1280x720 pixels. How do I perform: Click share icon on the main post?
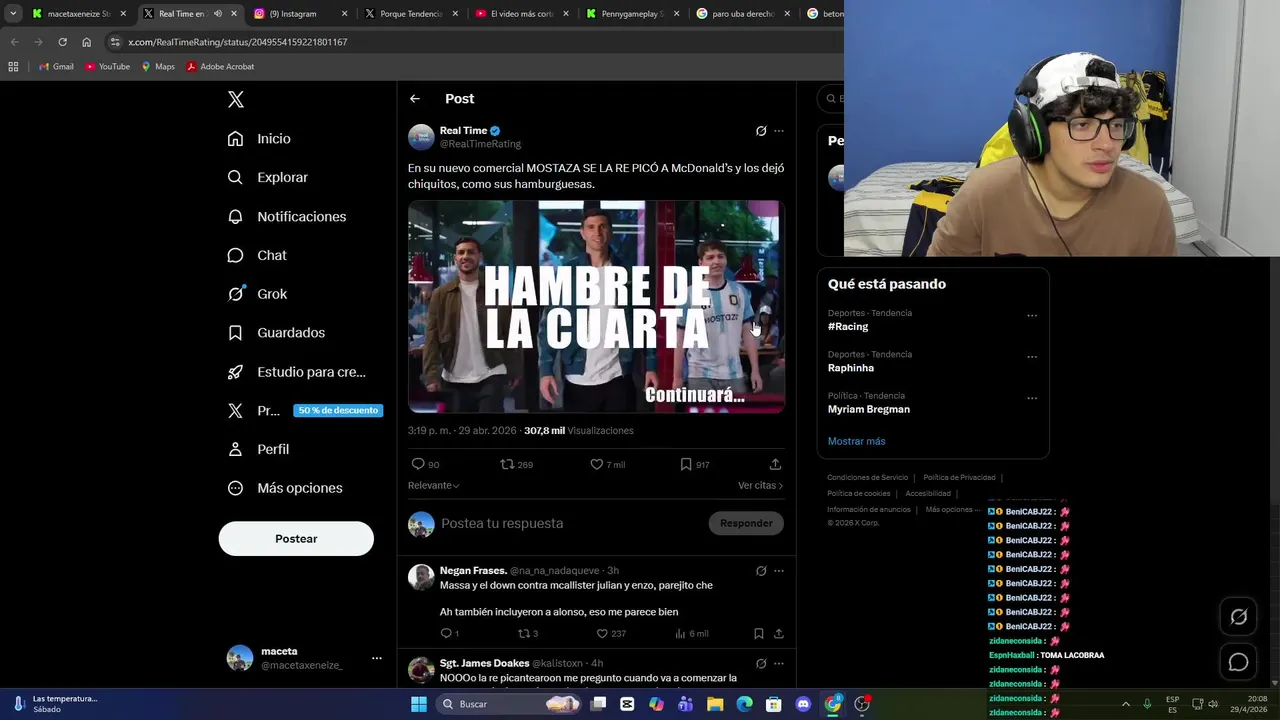[x=775, y=464]
